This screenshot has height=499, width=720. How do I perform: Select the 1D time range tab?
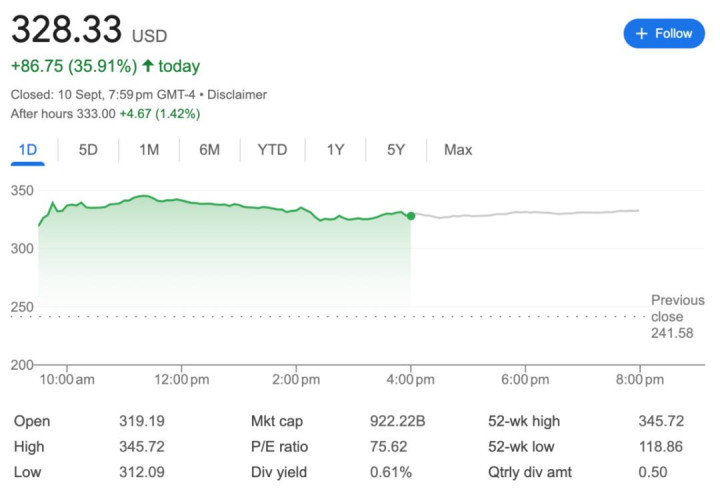click(28, 150)
